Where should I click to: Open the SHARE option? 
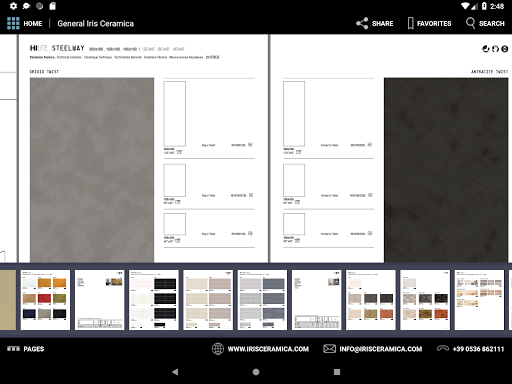382,24
